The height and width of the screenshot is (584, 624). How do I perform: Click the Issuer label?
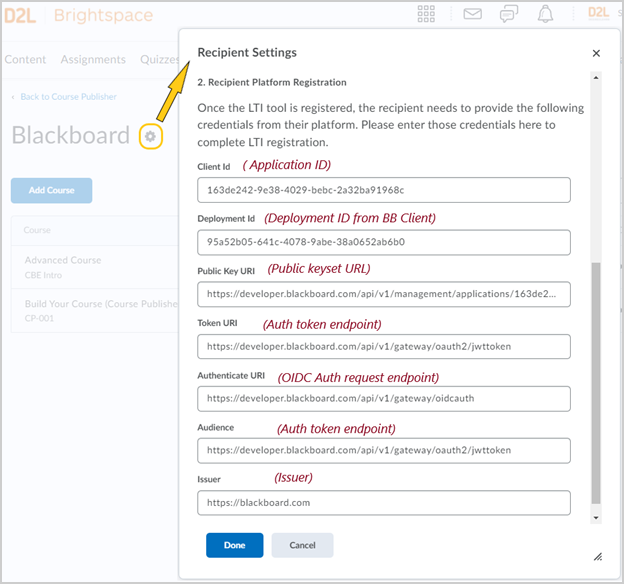209,479
